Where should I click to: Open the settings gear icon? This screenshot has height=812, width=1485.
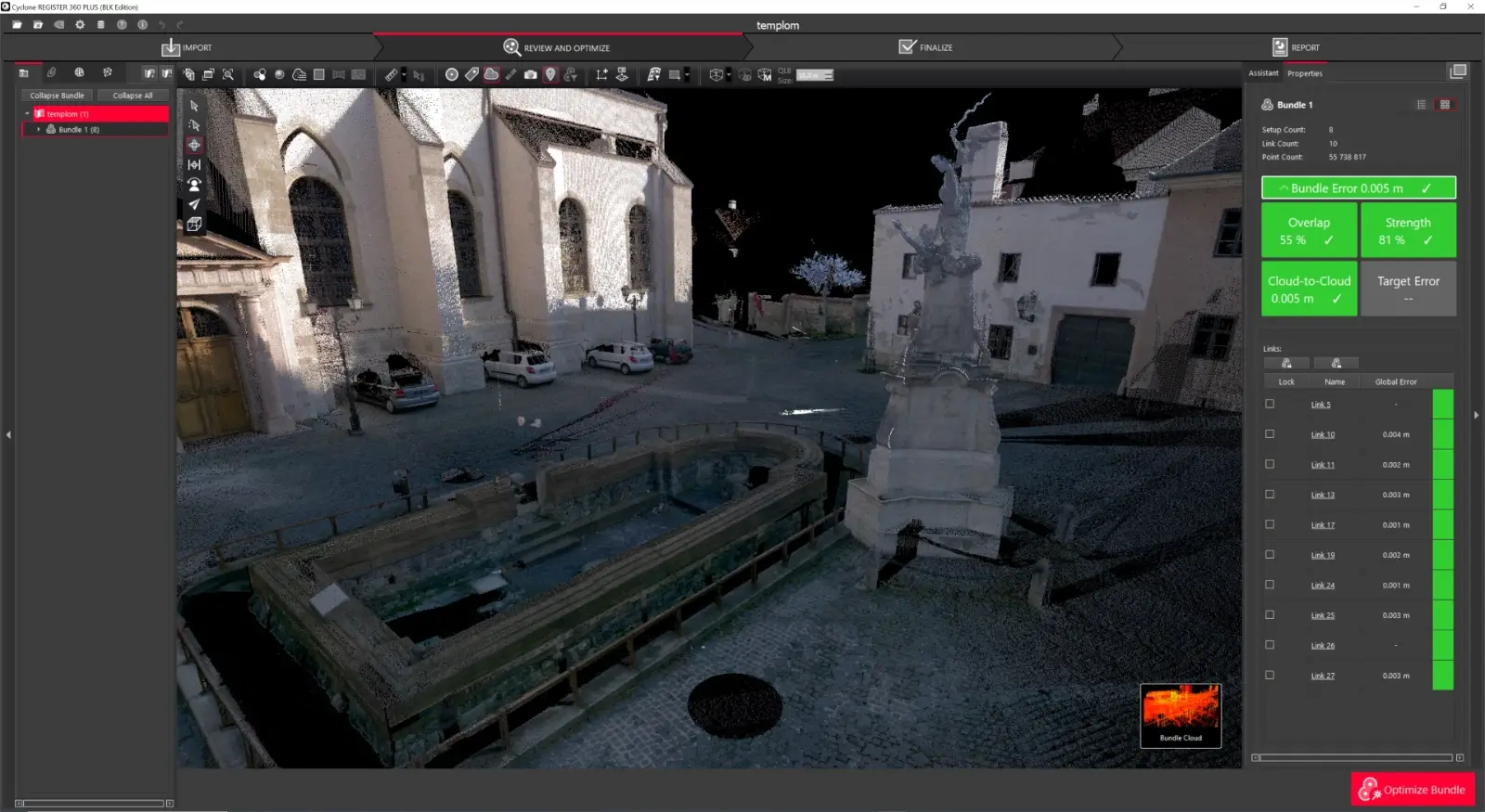point(80,25)
